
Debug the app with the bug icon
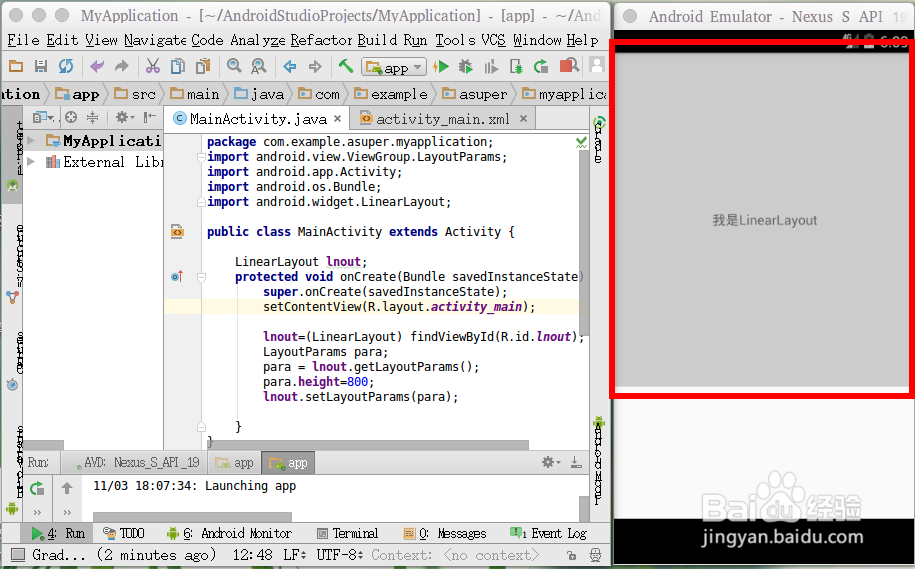pos(466,67)
